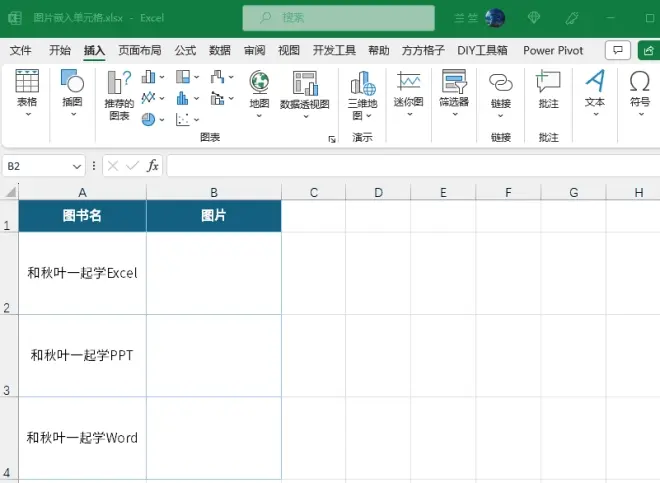
Task: Click the user account avatar
Action: pyautogui.click(x=495, y=18)
